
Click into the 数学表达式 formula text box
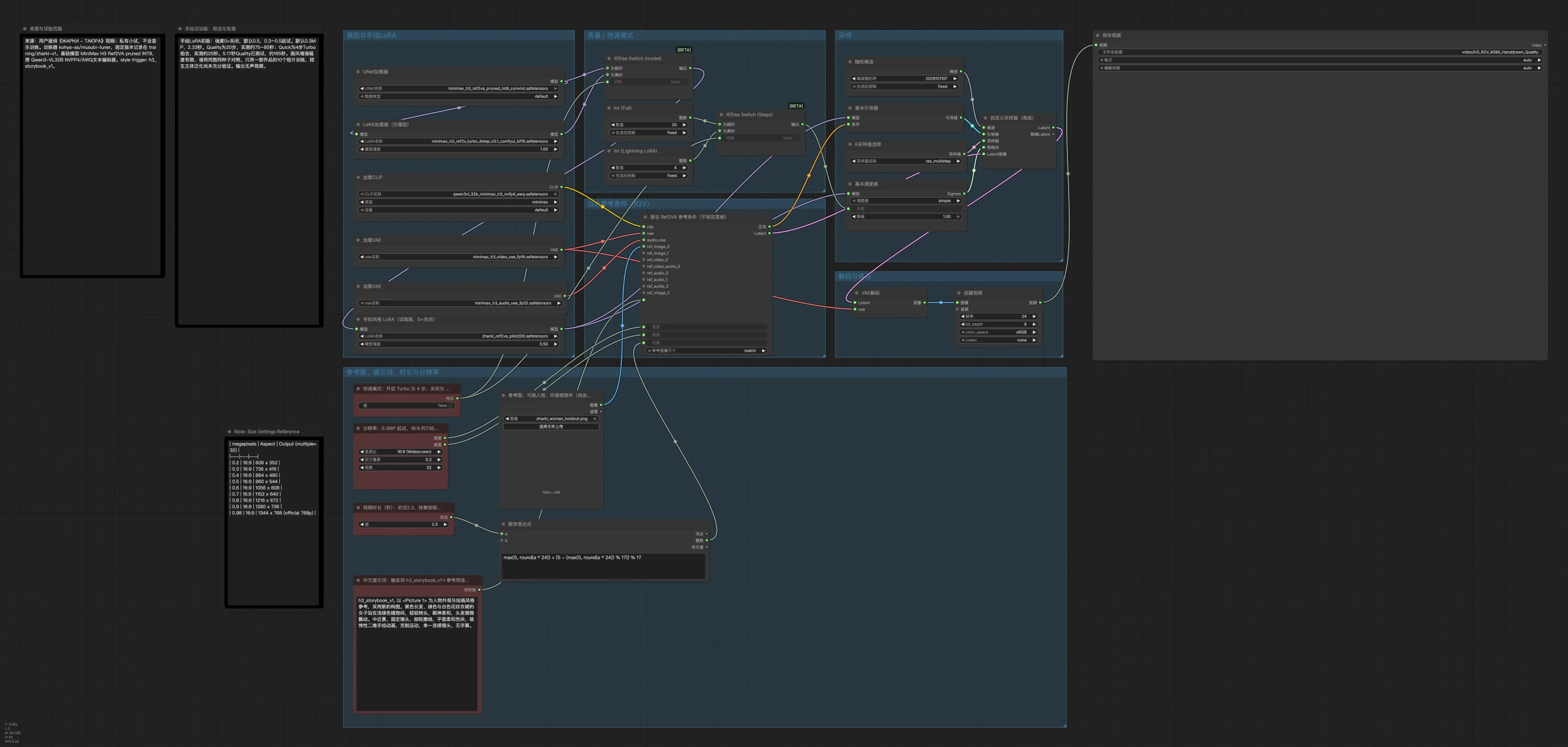tap(603, 566)
